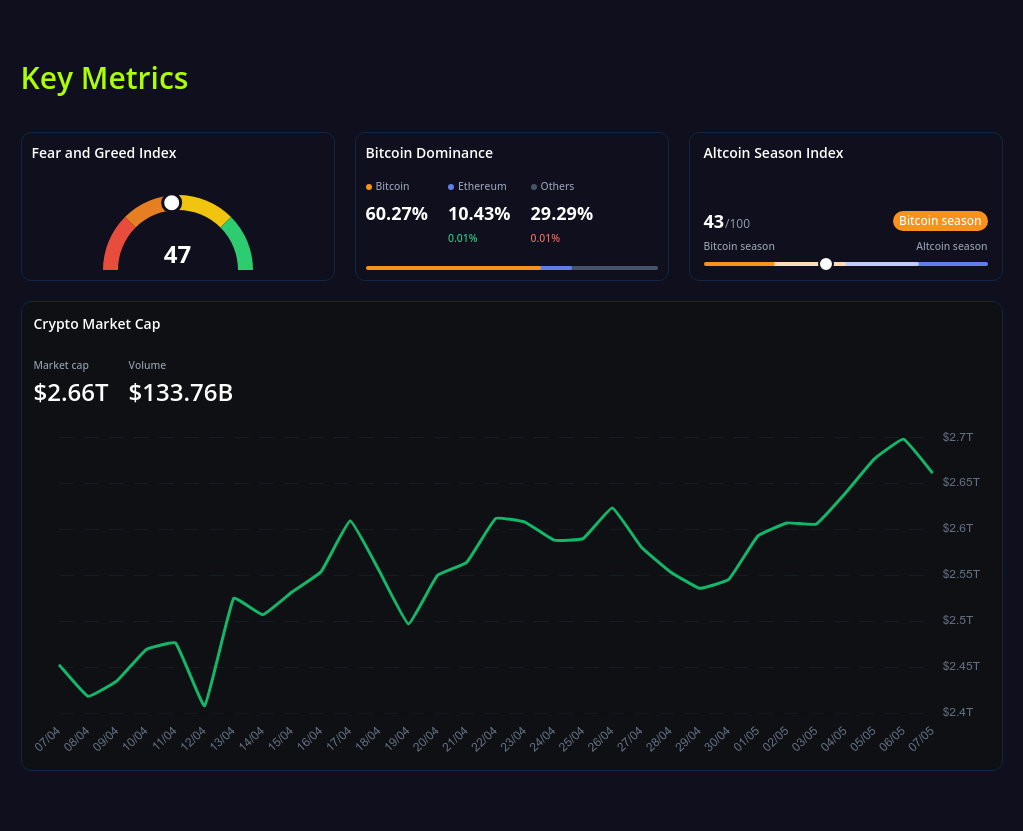Click the Volume label
The width and height of the screenshot is (1023, 831).
[x=147, y=365]
